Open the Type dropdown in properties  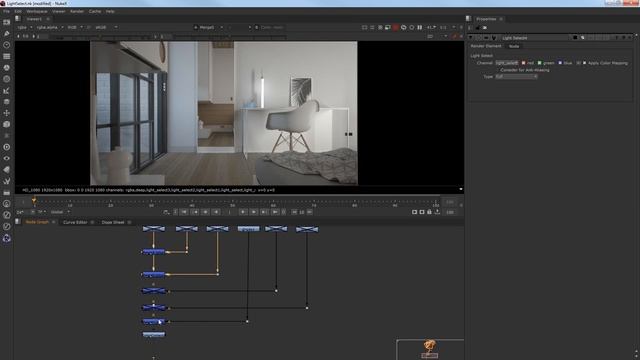[x=516, y=76]
